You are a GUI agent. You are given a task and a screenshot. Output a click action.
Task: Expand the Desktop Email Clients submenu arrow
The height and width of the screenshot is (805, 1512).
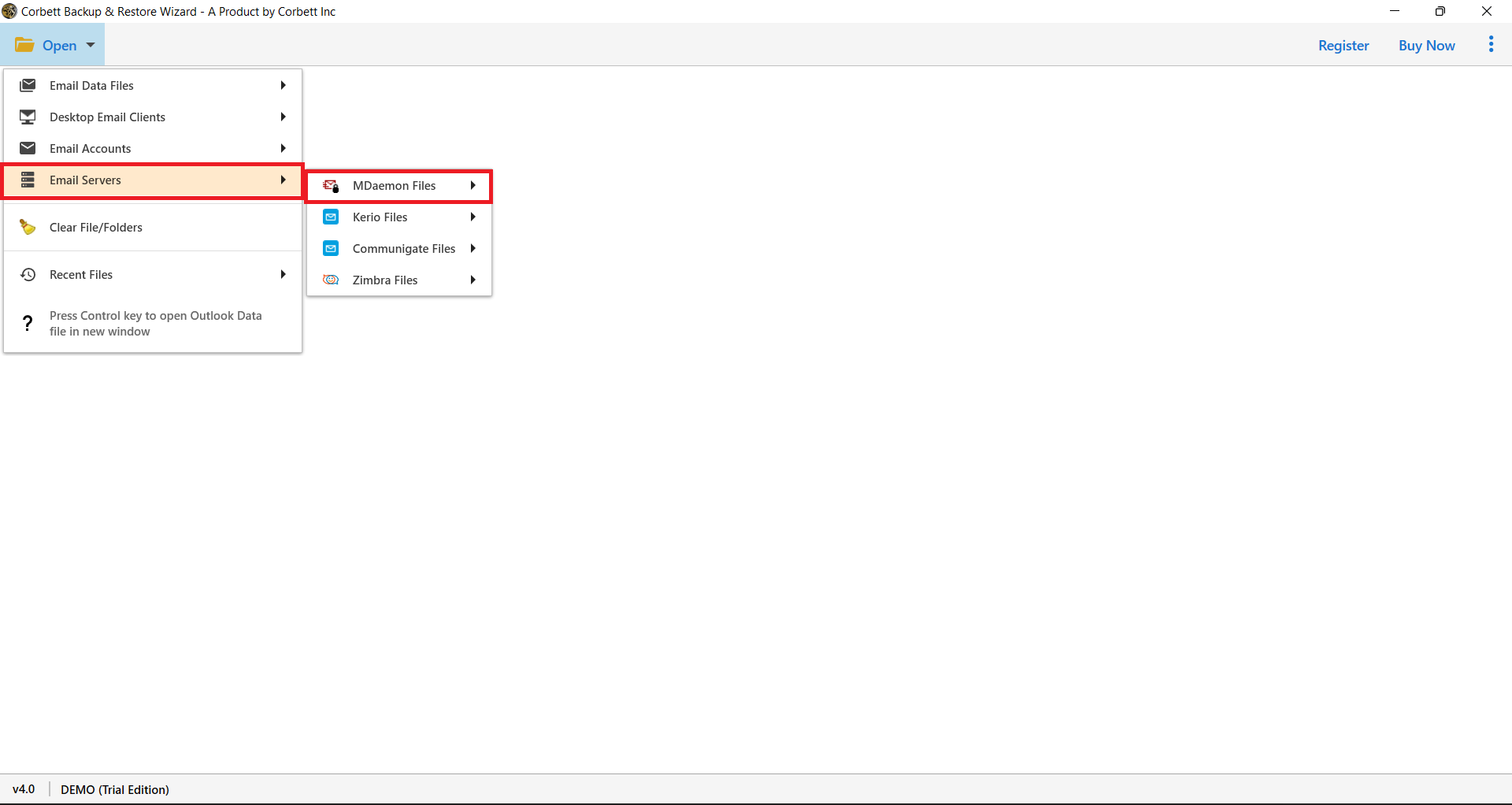click(283, 117)
